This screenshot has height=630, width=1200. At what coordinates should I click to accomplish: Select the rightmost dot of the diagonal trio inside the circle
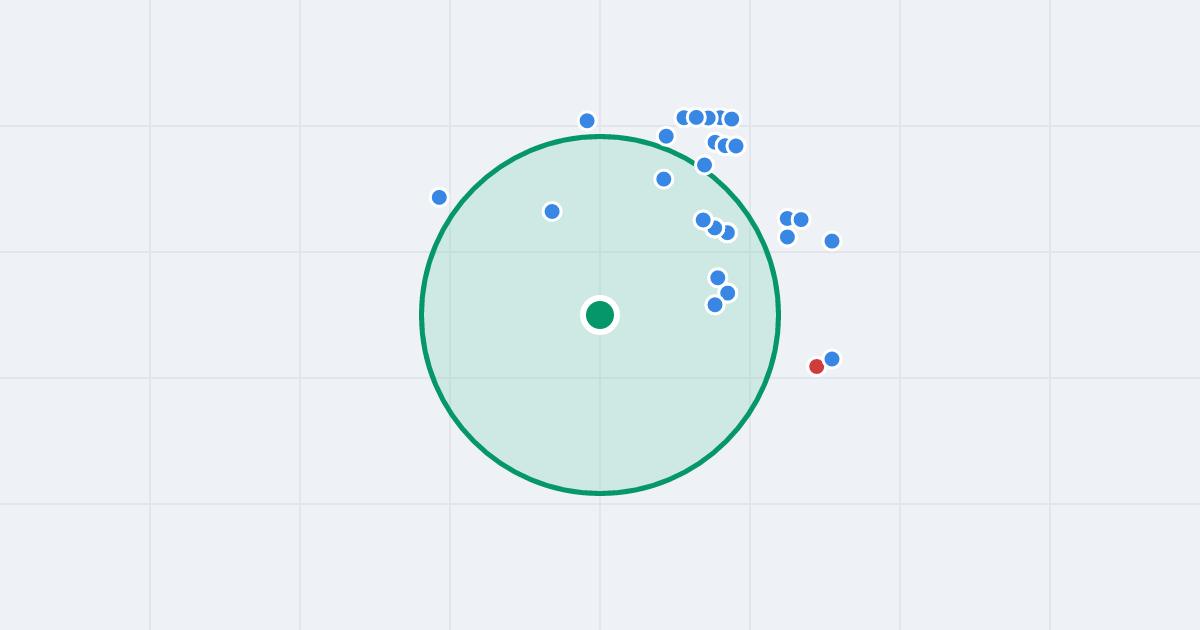[x=727, y=233]
